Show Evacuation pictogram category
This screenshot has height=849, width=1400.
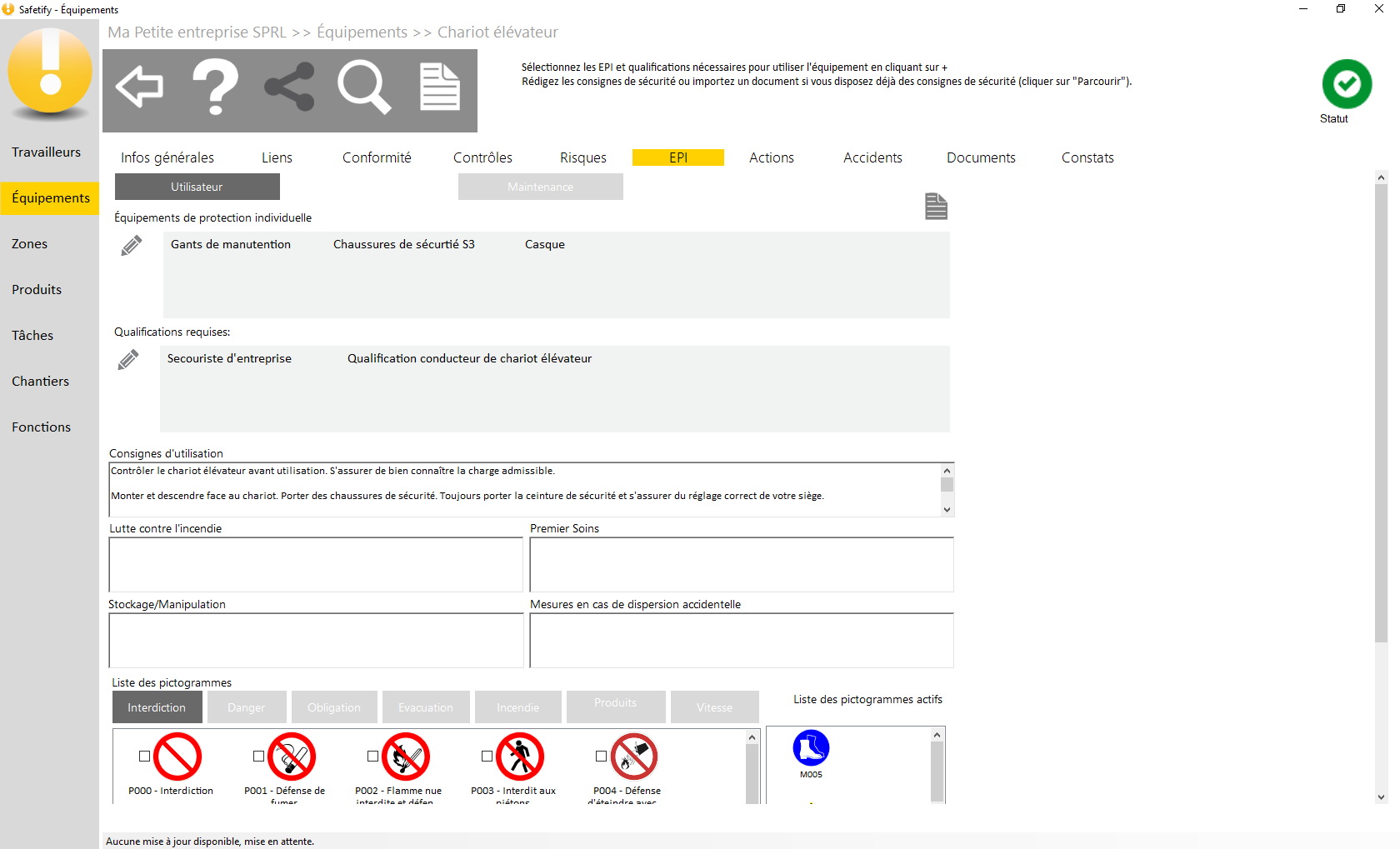pos(426,707)
